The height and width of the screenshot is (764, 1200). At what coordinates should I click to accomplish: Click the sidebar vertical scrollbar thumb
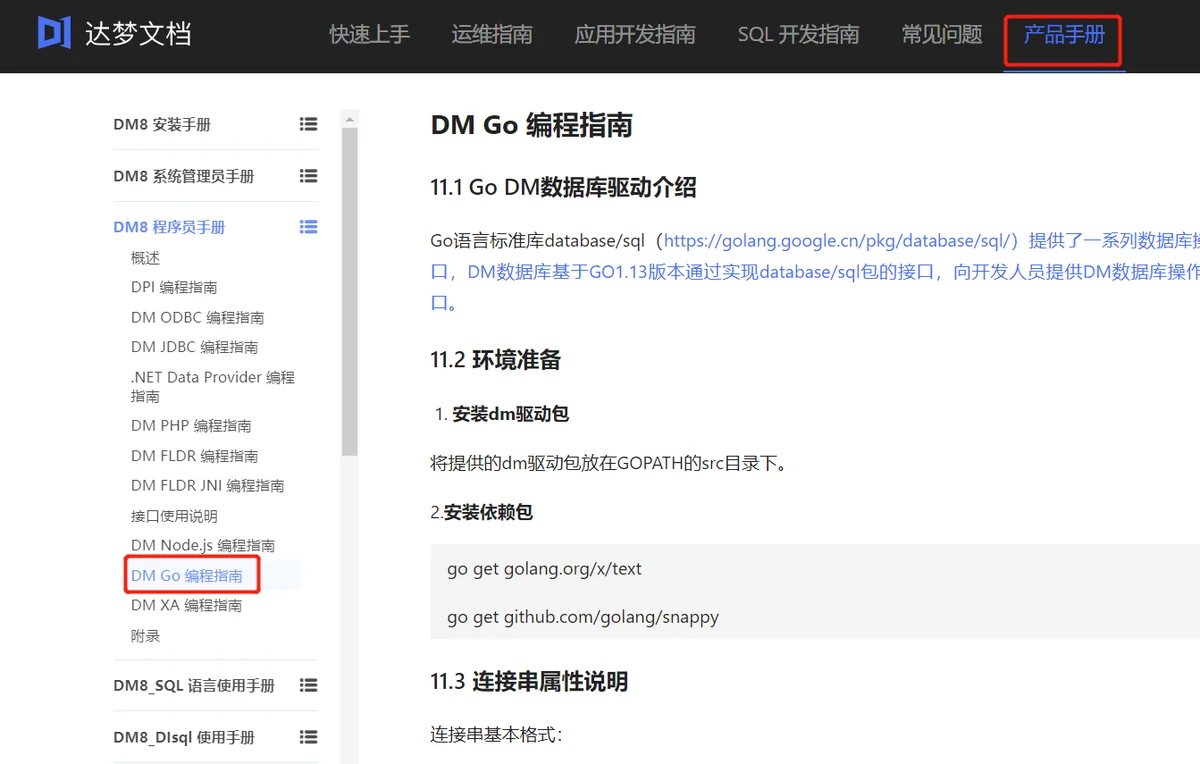tap(349, 292)
